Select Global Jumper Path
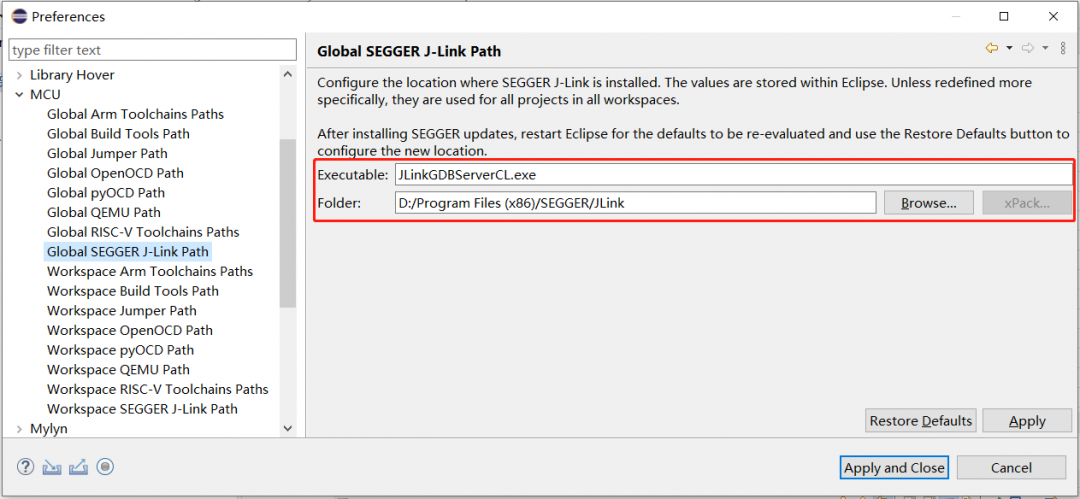This screenshot has width=1080, height=499. 107,153
